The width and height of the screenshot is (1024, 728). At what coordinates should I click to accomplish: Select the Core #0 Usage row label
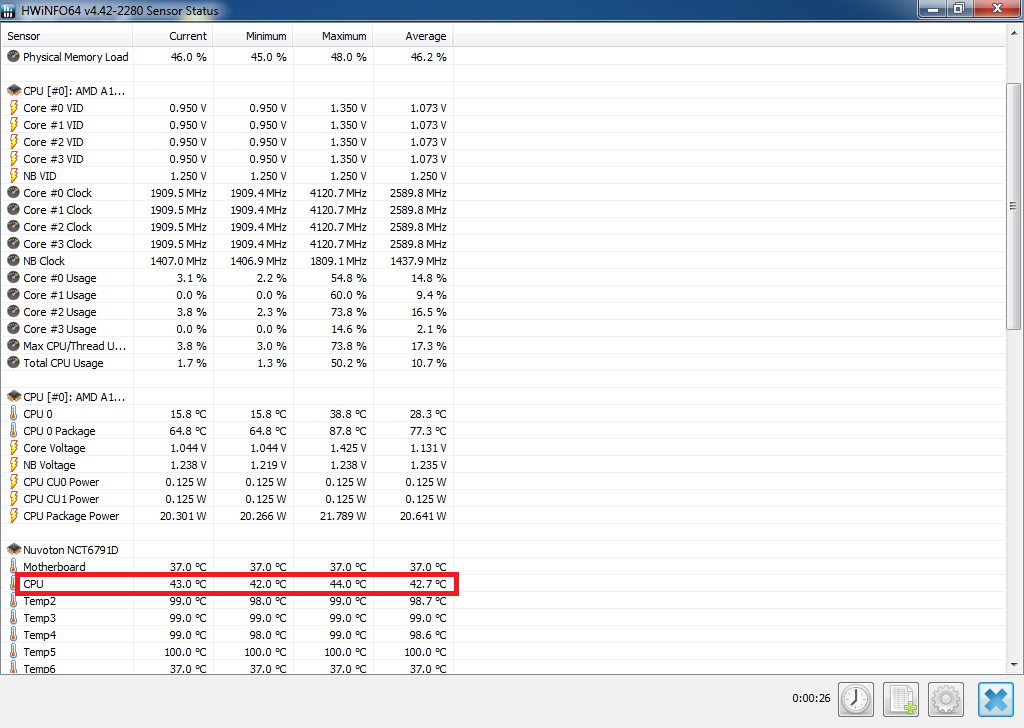tap(60, 277)
